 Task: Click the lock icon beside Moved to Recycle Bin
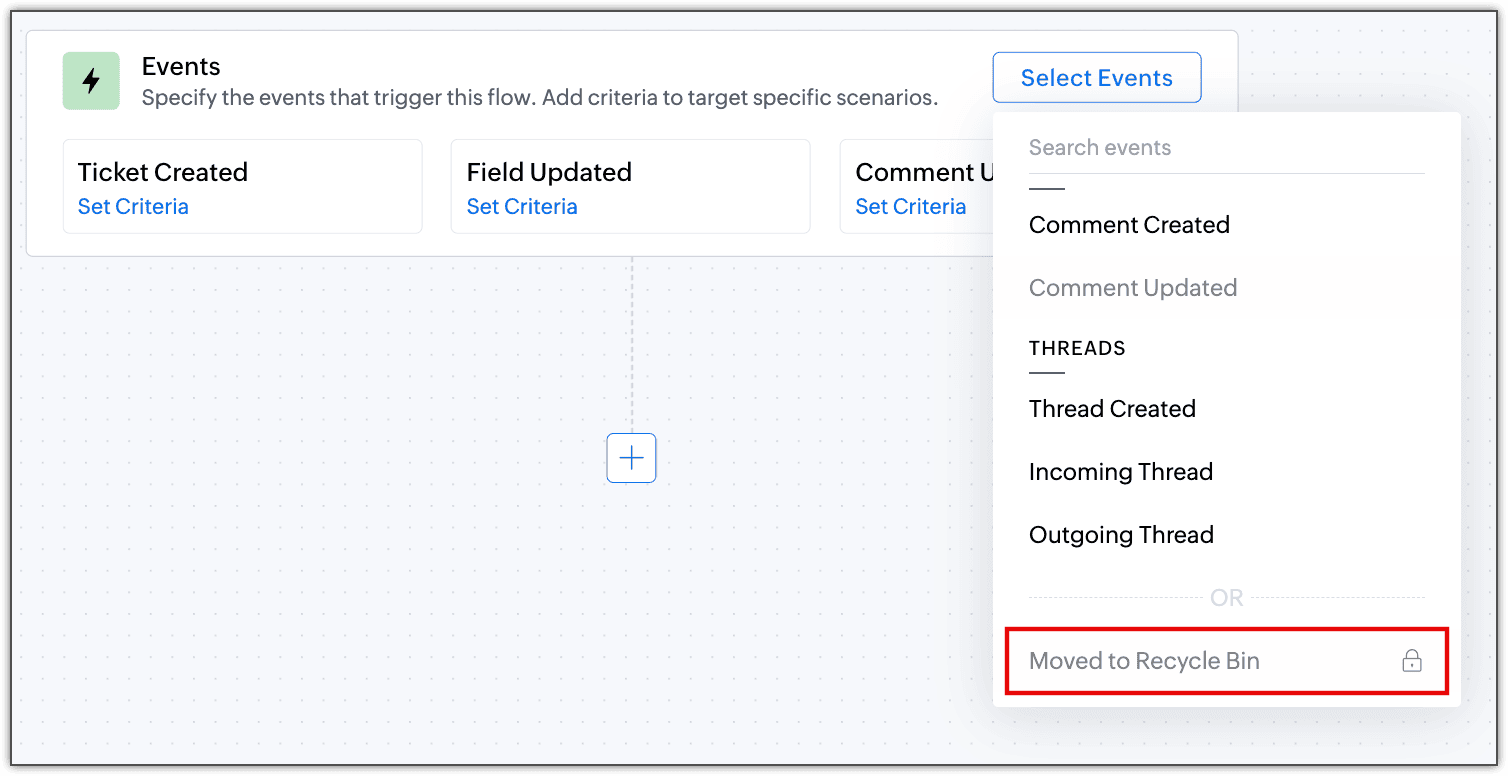pyautogui.click(x=1411, y=661)
